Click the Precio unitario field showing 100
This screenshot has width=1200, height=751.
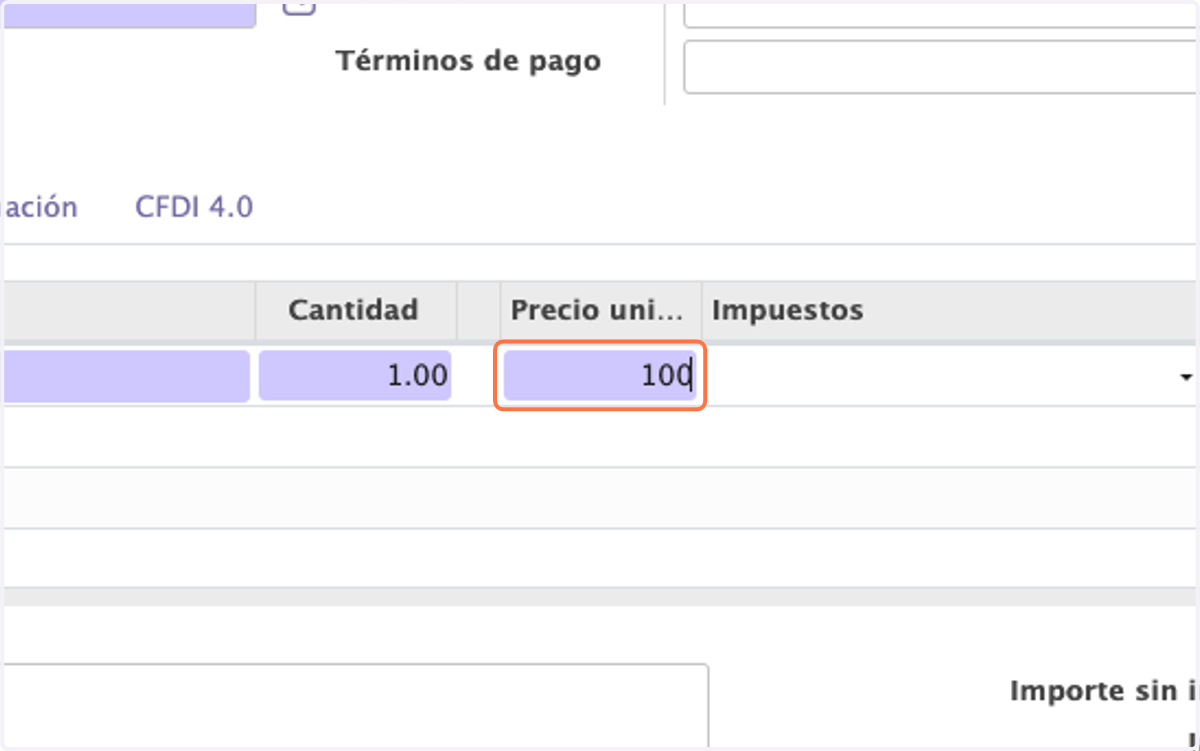(600, 376)
